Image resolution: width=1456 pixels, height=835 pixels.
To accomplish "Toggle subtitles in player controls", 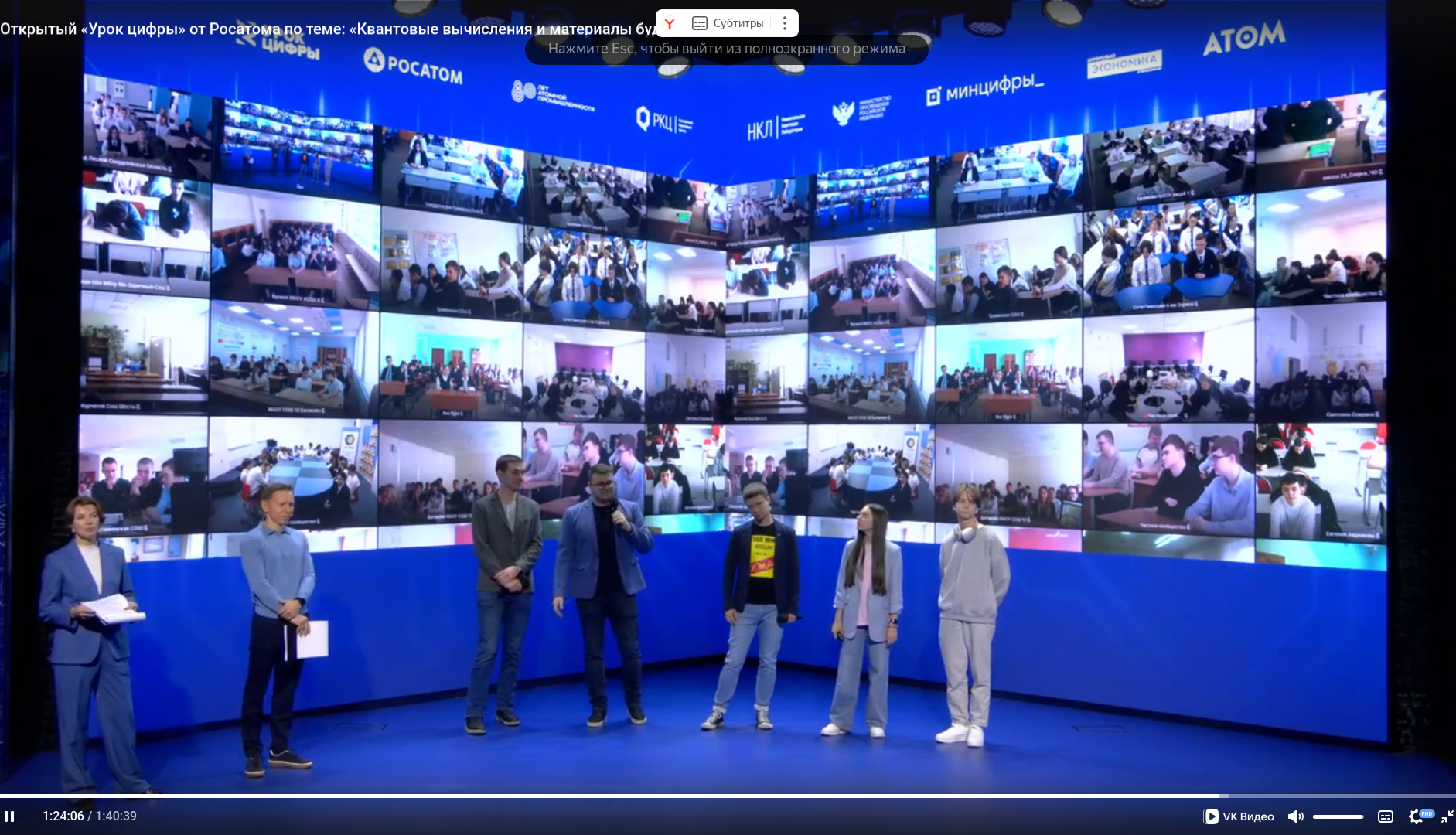I will tap(1386, 816).
